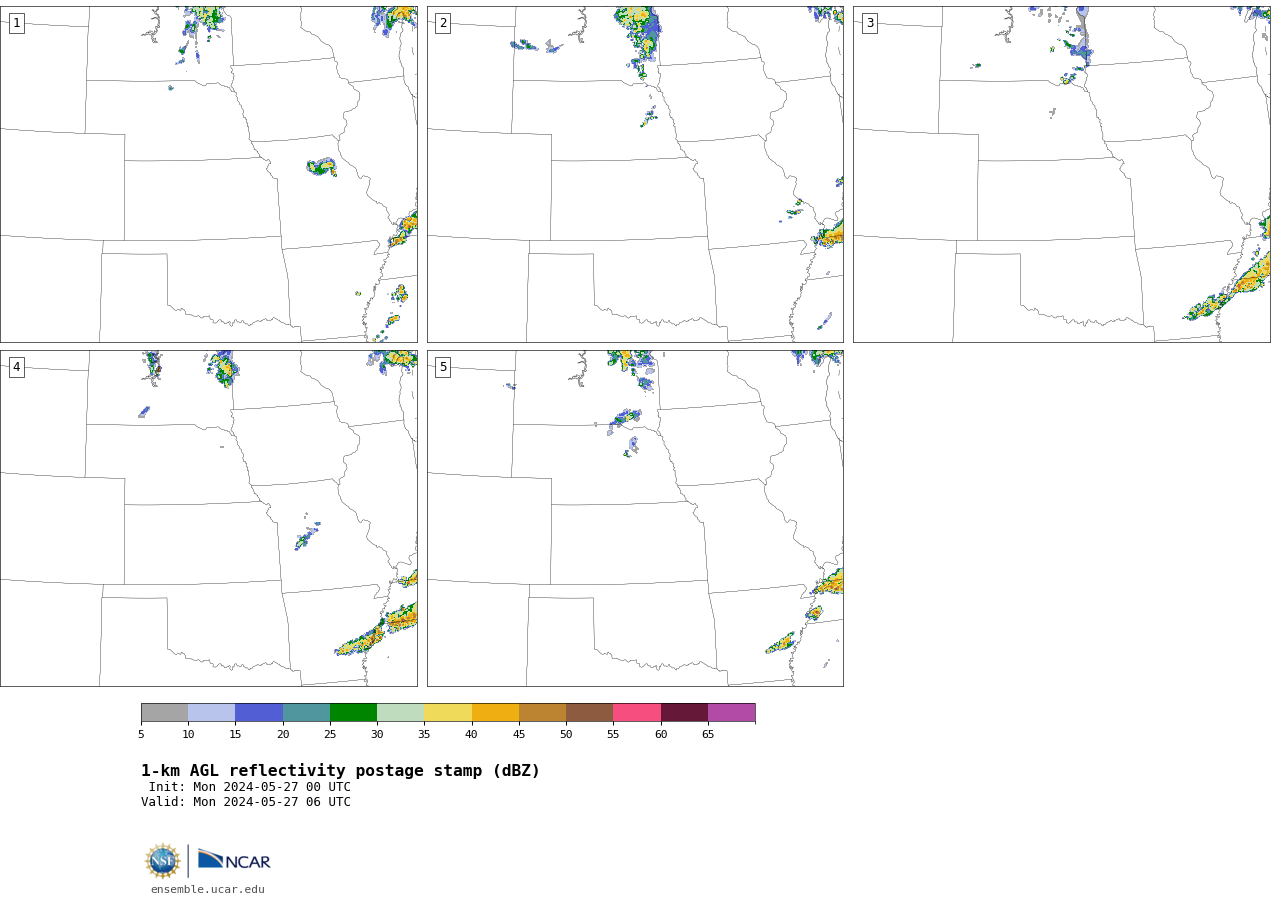
Task: Select the dark green 25-30 dBZ swatch
Action: pos(354,713)
